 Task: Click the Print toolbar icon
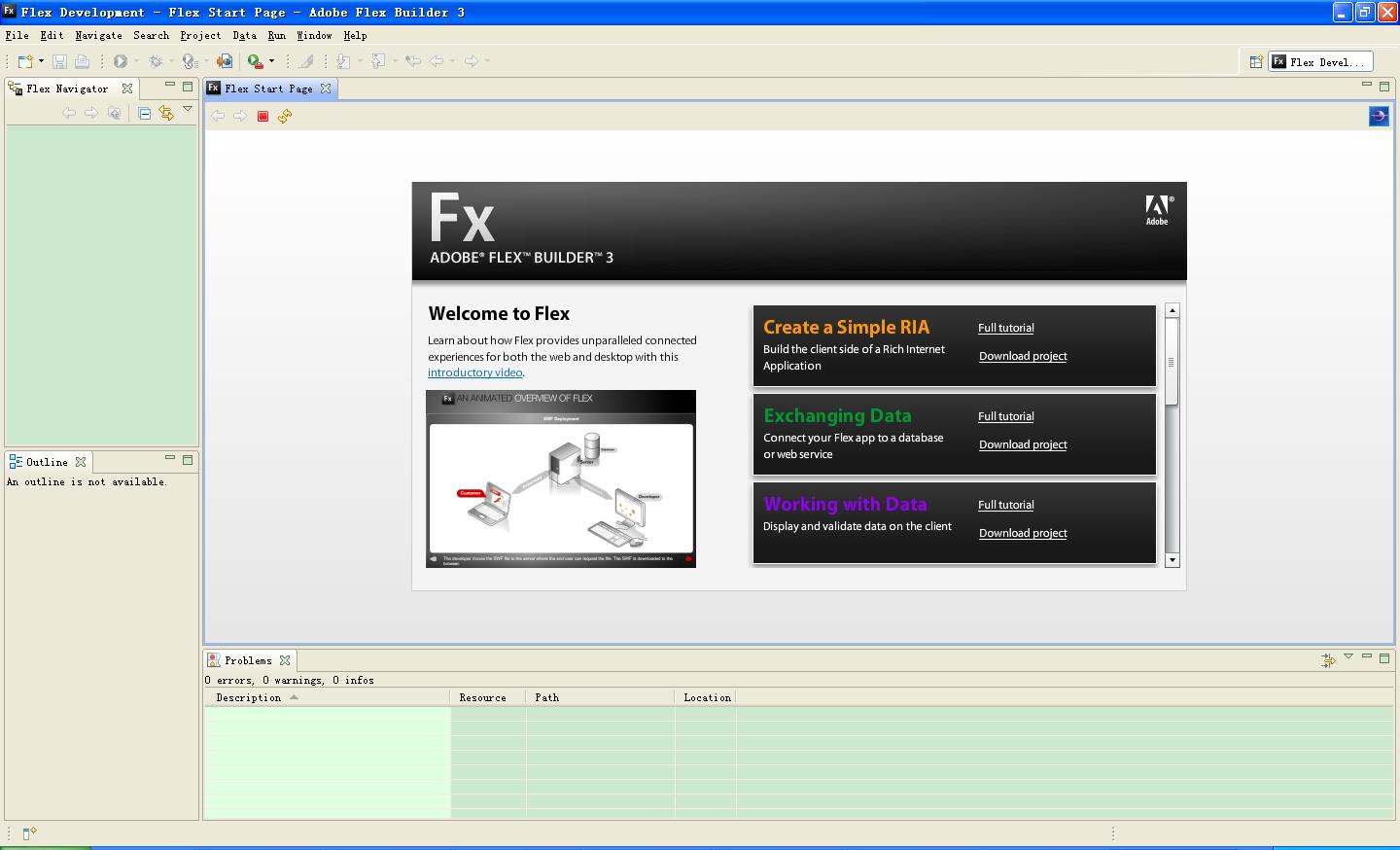tap(82, 61)
